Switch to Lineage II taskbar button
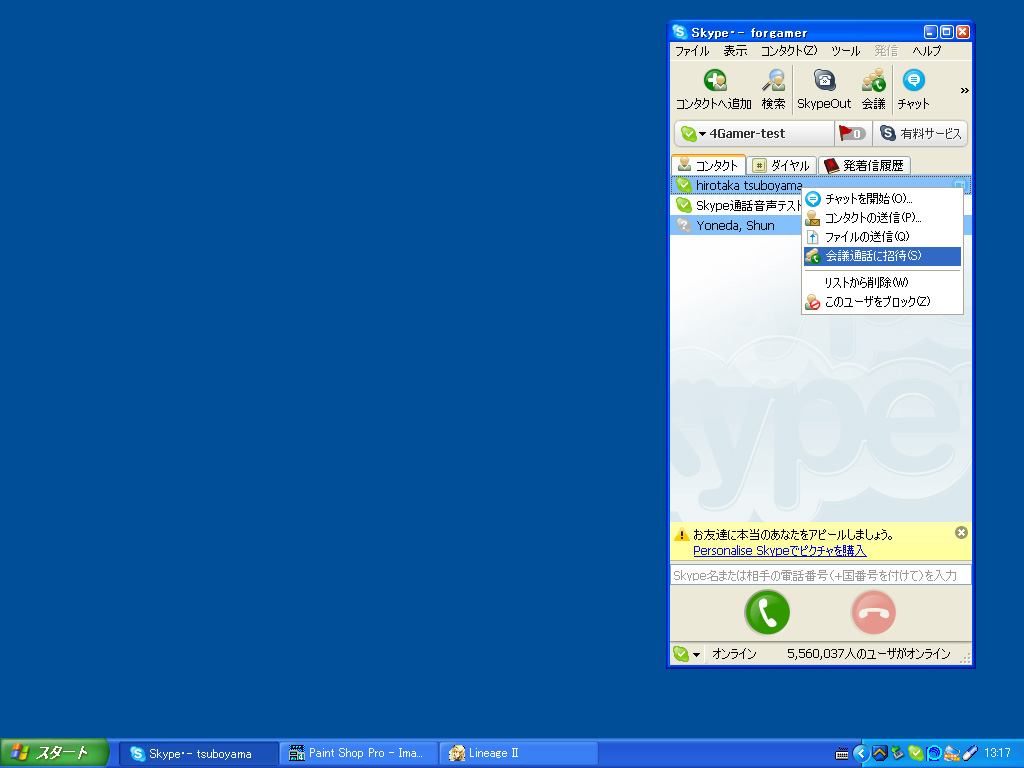Image resolution: width=1024 pixels, height=768 pixels. point(519,754)
